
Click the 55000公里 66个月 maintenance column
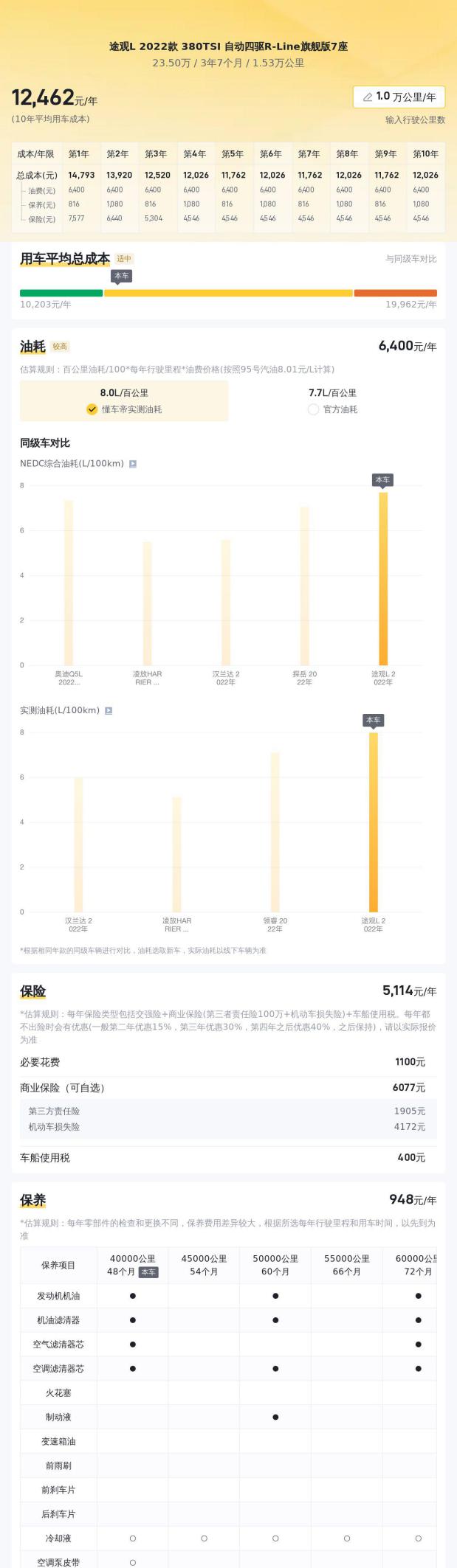point(347,1266)
